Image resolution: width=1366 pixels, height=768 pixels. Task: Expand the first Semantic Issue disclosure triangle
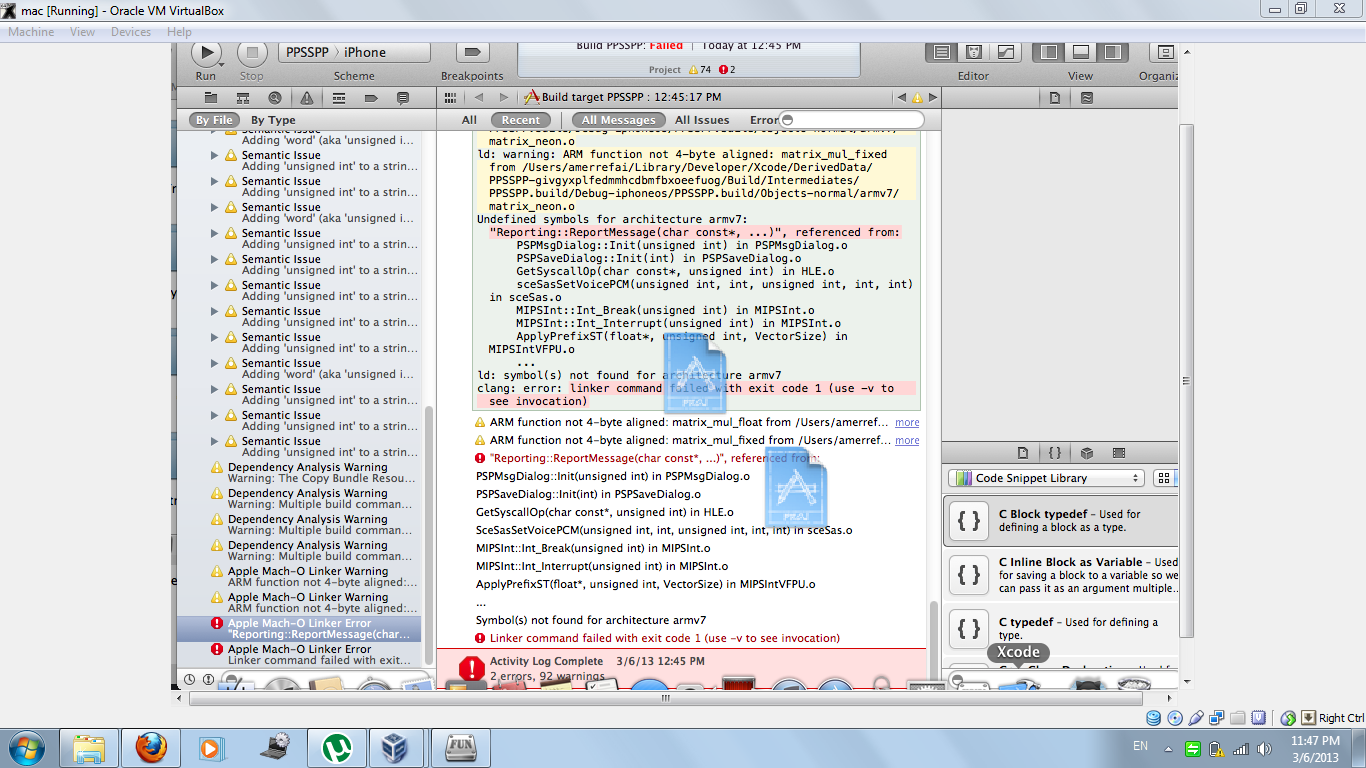point(214,155)
